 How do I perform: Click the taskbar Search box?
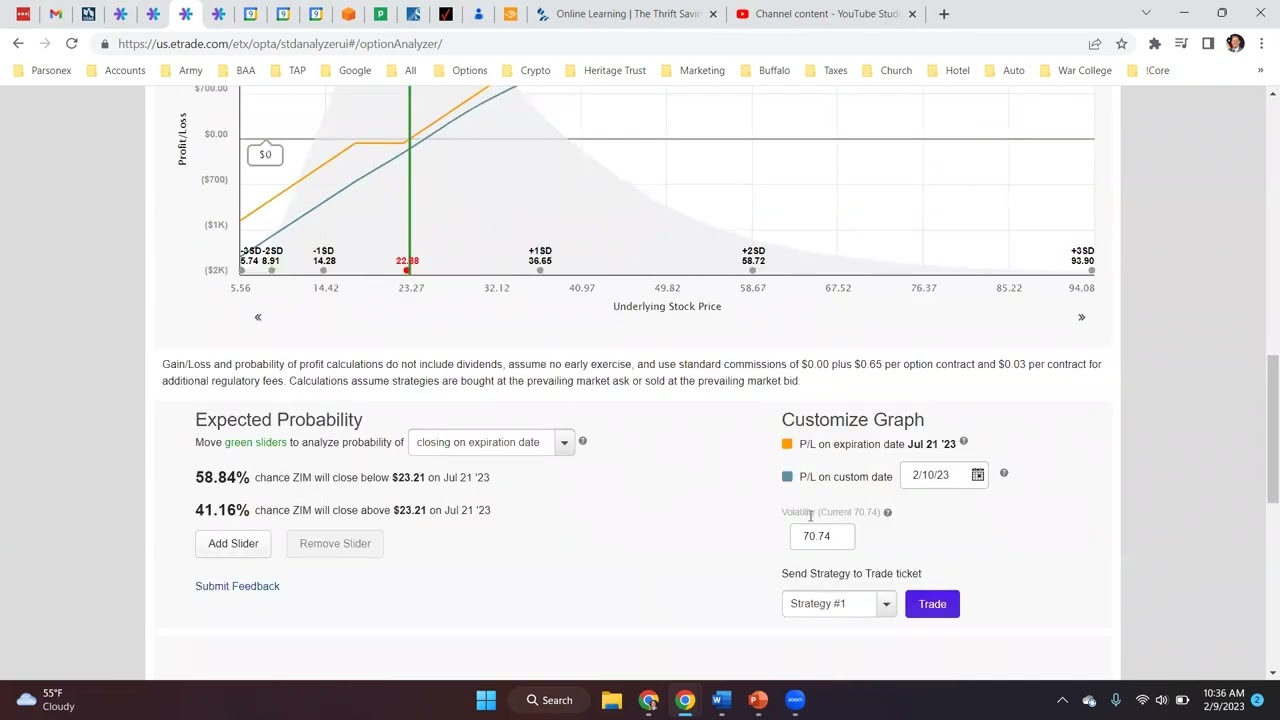pos(550,700)
